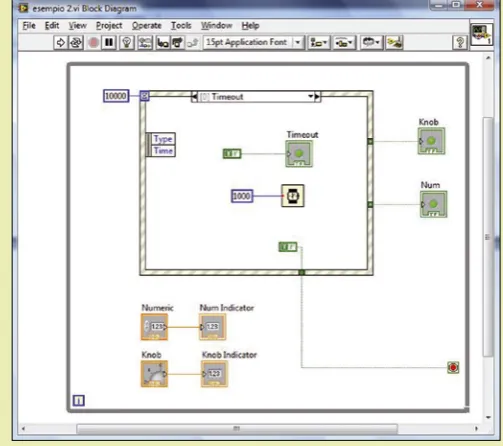Click the loop stop condition terminal
The image size is (503, 446).
click(x=453, y=368)
